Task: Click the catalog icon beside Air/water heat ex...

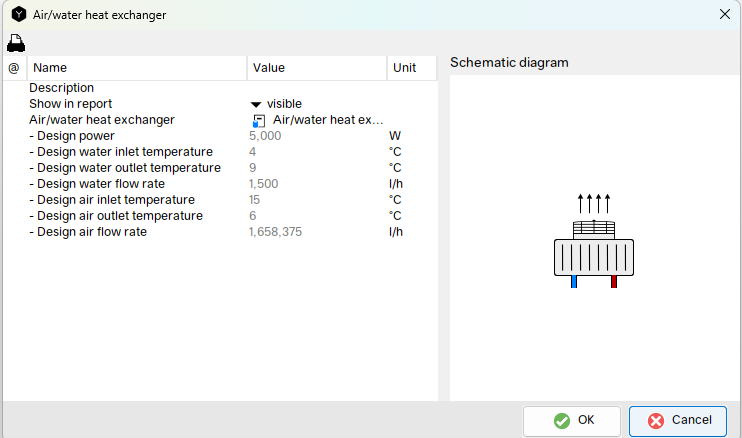Action: (x=258, y=121)
